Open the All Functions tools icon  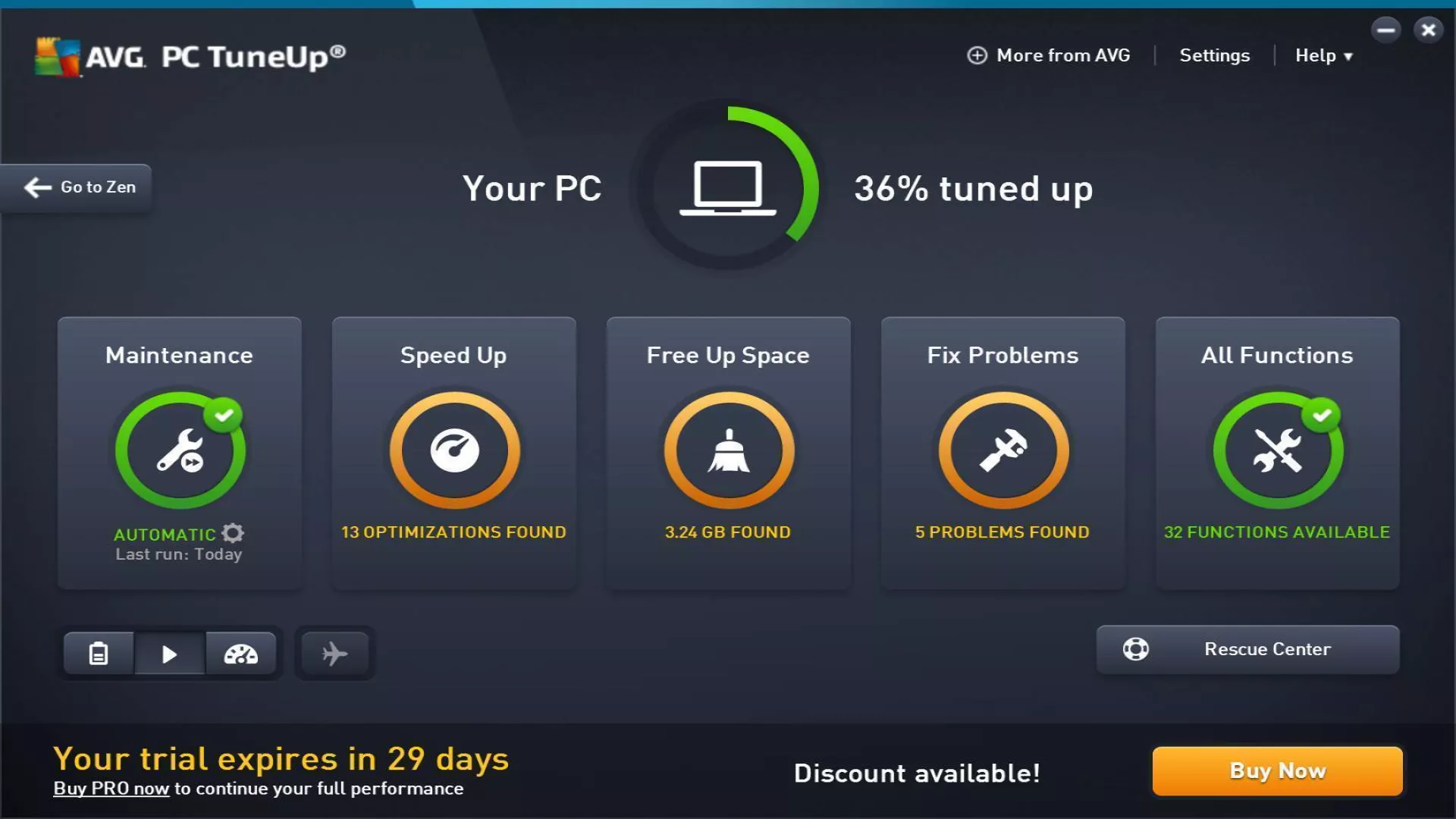click(1278, 450)
